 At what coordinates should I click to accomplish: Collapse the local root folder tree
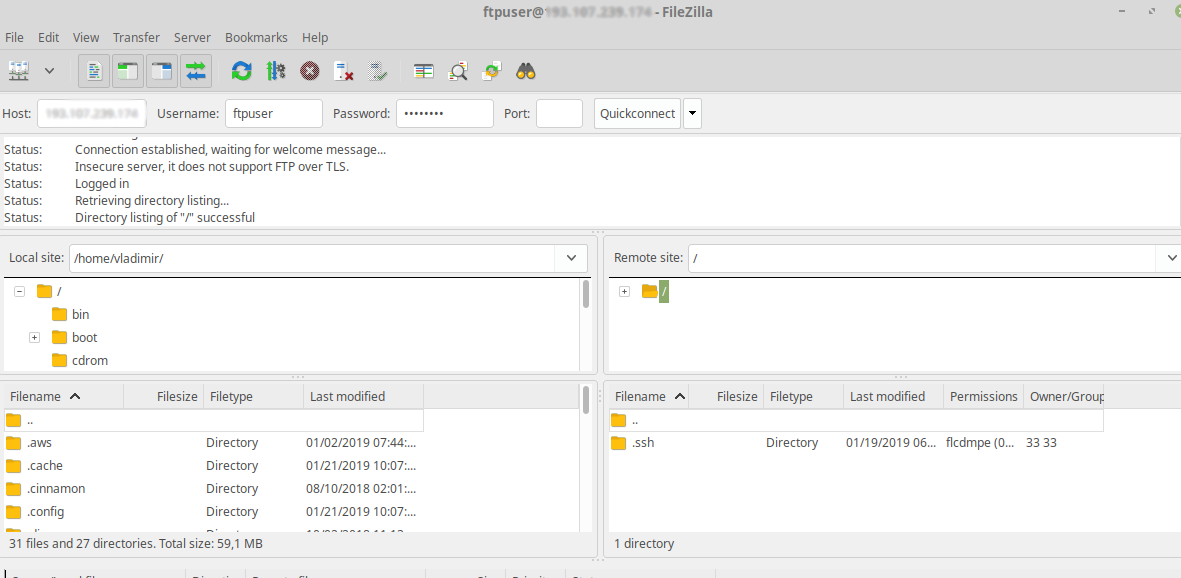[20, 291]
